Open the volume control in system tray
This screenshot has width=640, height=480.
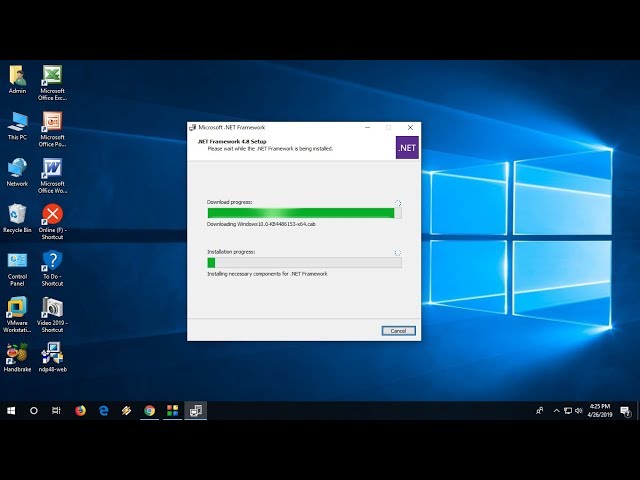click(x=578, y=411)
